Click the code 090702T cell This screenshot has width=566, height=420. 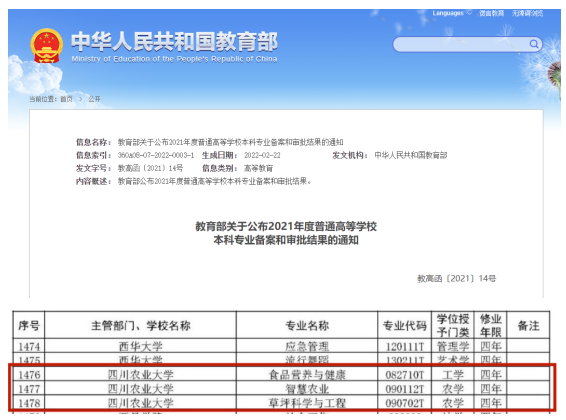tap(405, 403)
